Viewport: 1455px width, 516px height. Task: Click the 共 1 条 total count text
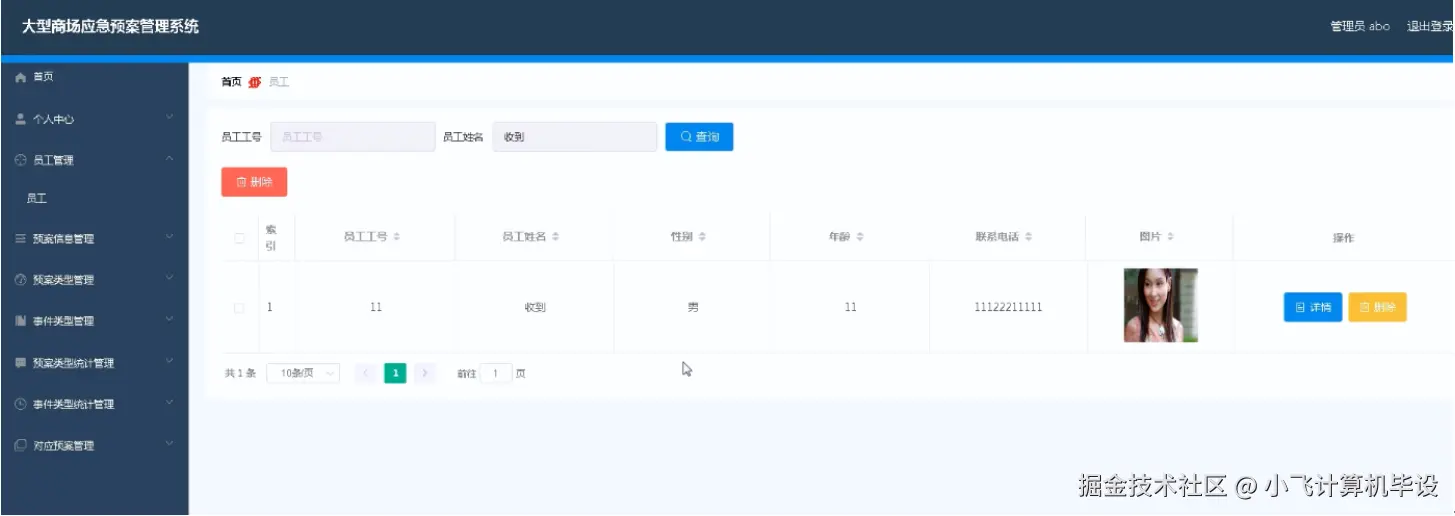click(240, 373)
